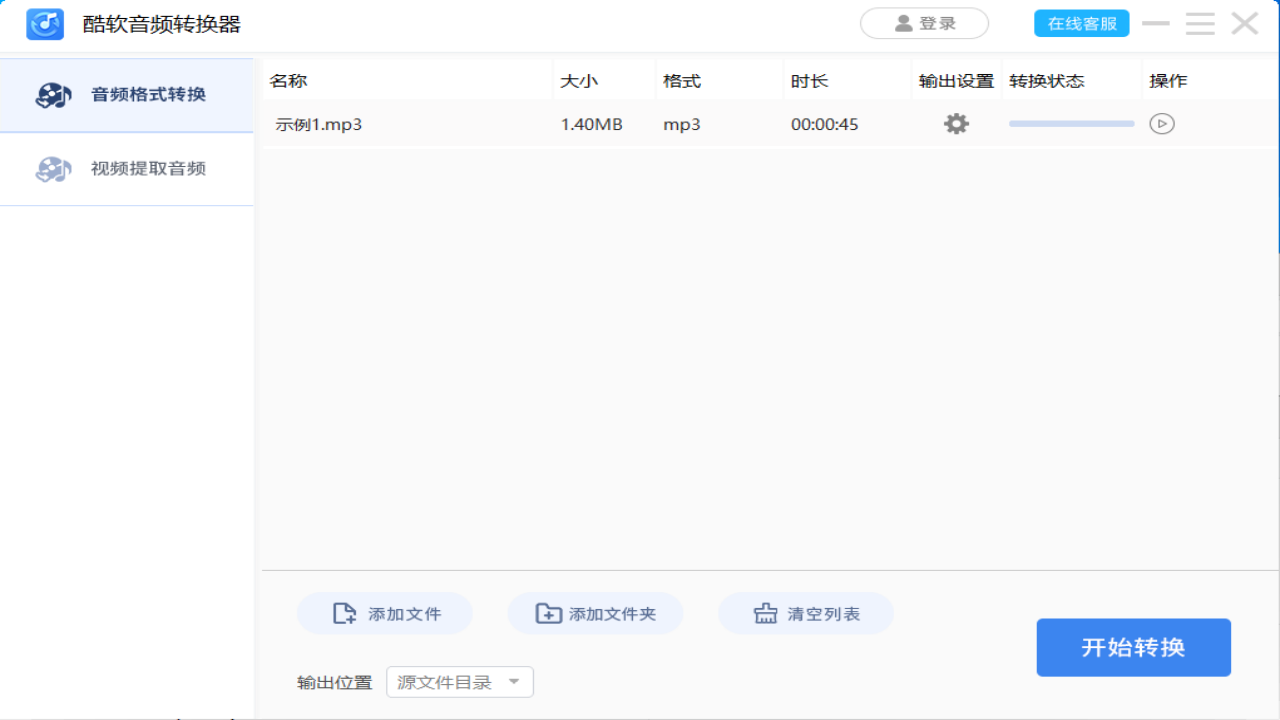Click the 登录 login button
Viewport: 1280px width, 720px height.
[x=924, y=23]
